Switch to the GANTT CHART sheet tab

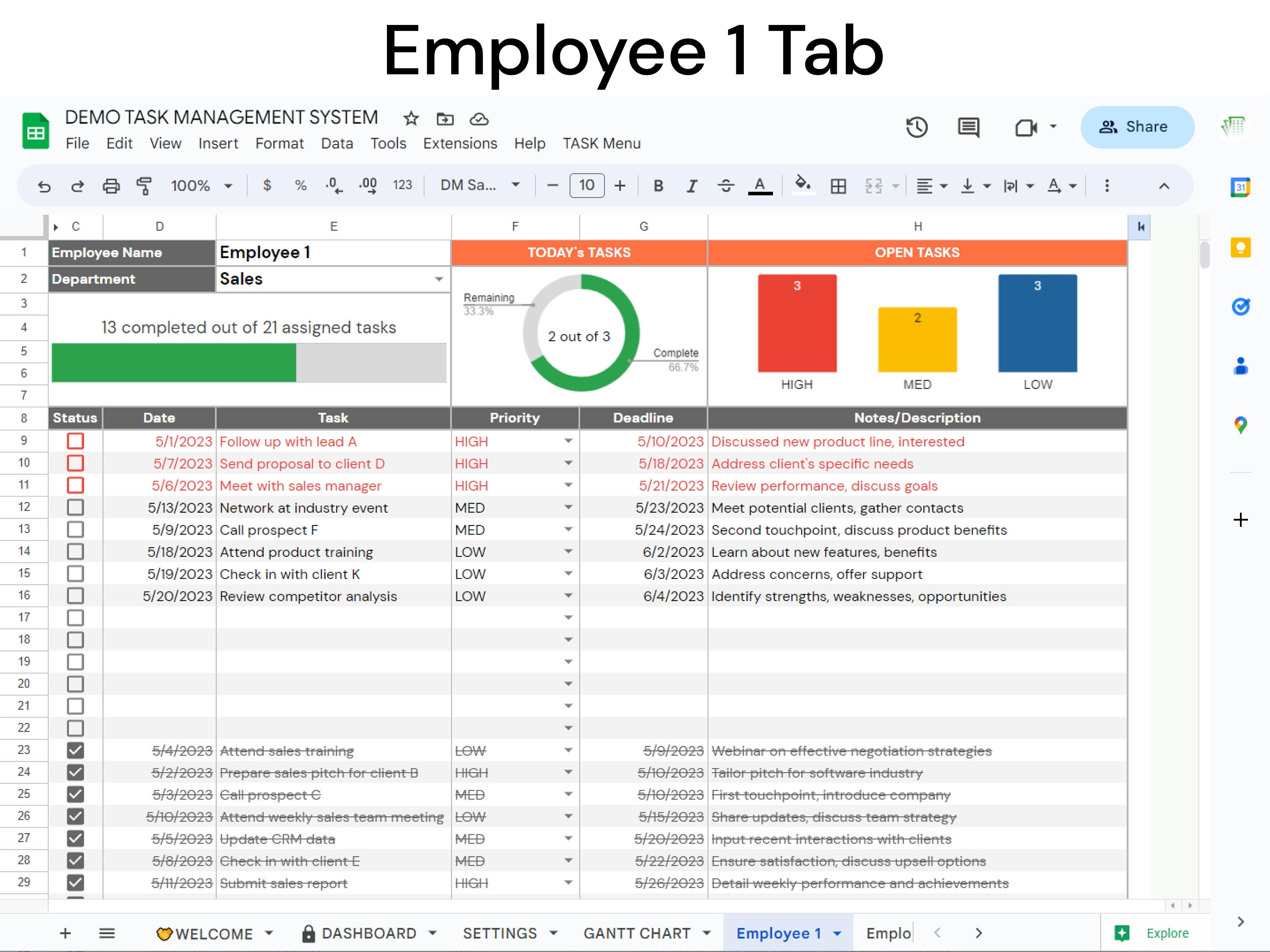point(637,934)
